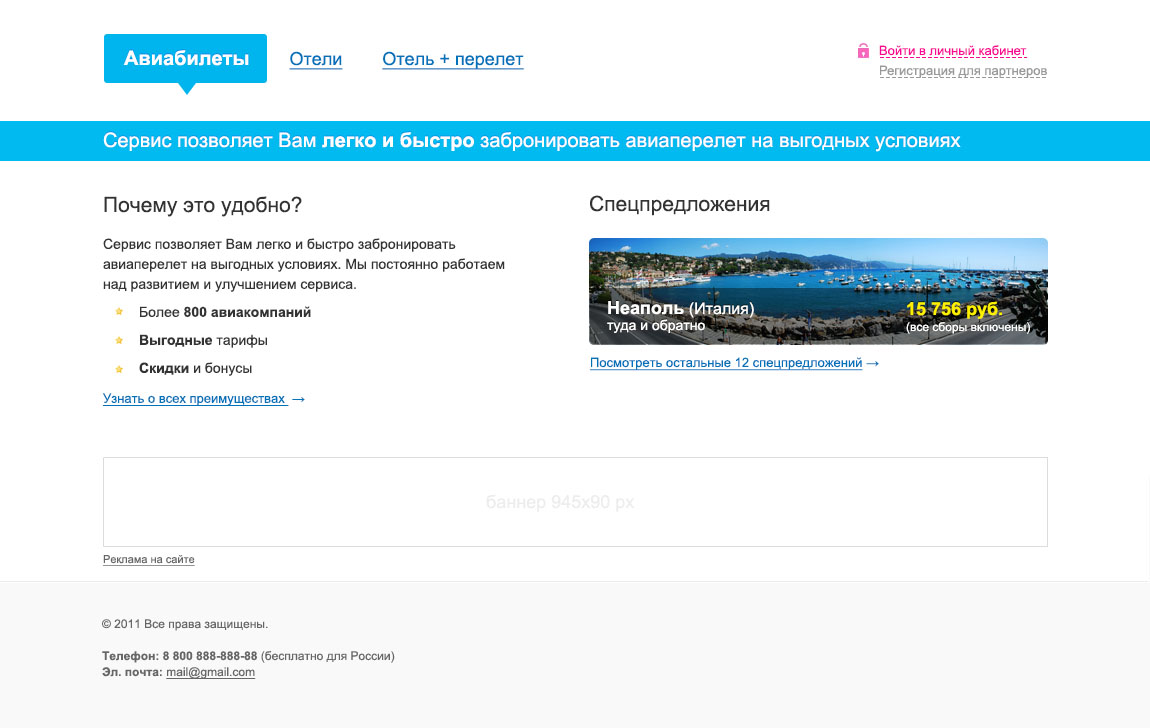Switch to Отель + перелет tab
Screen dimensions: 1150x728
pyautogui.click(x=453, y=59)
